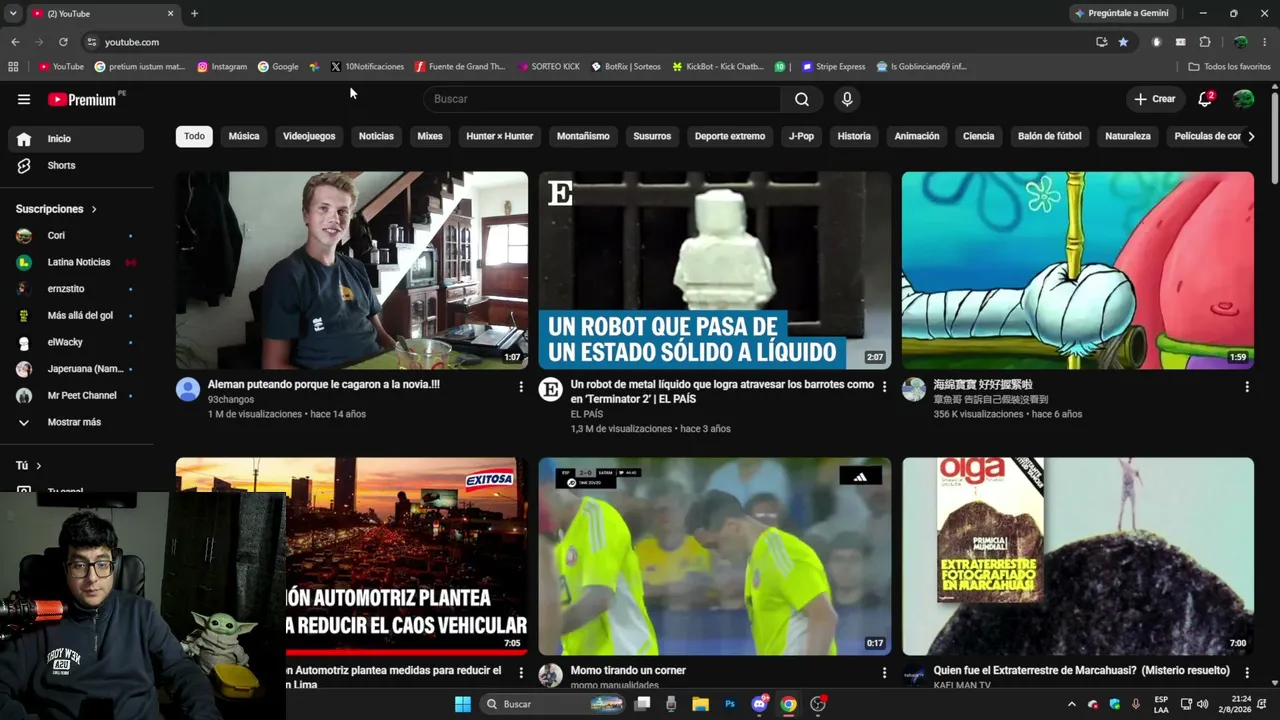The width and height of the screenshot is (1280, 720).
Task: Expand the 'Suscripciones' section chevron
Action: coord(94,209)
